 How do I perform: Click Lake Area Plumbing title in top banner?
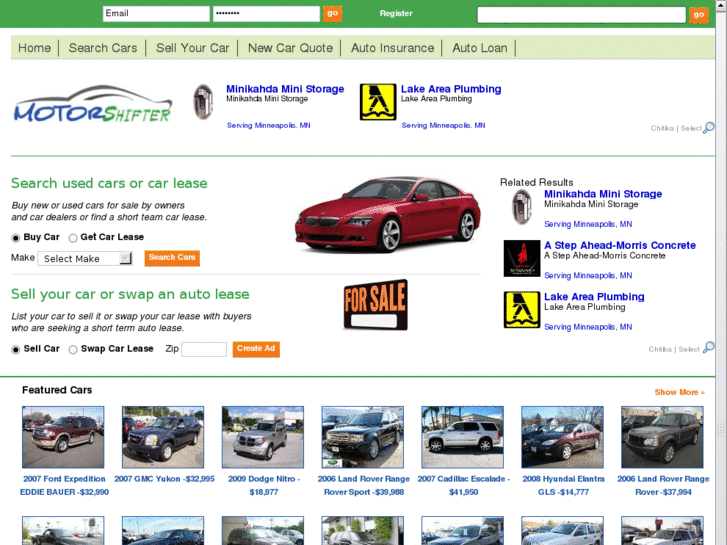(451, 89)
